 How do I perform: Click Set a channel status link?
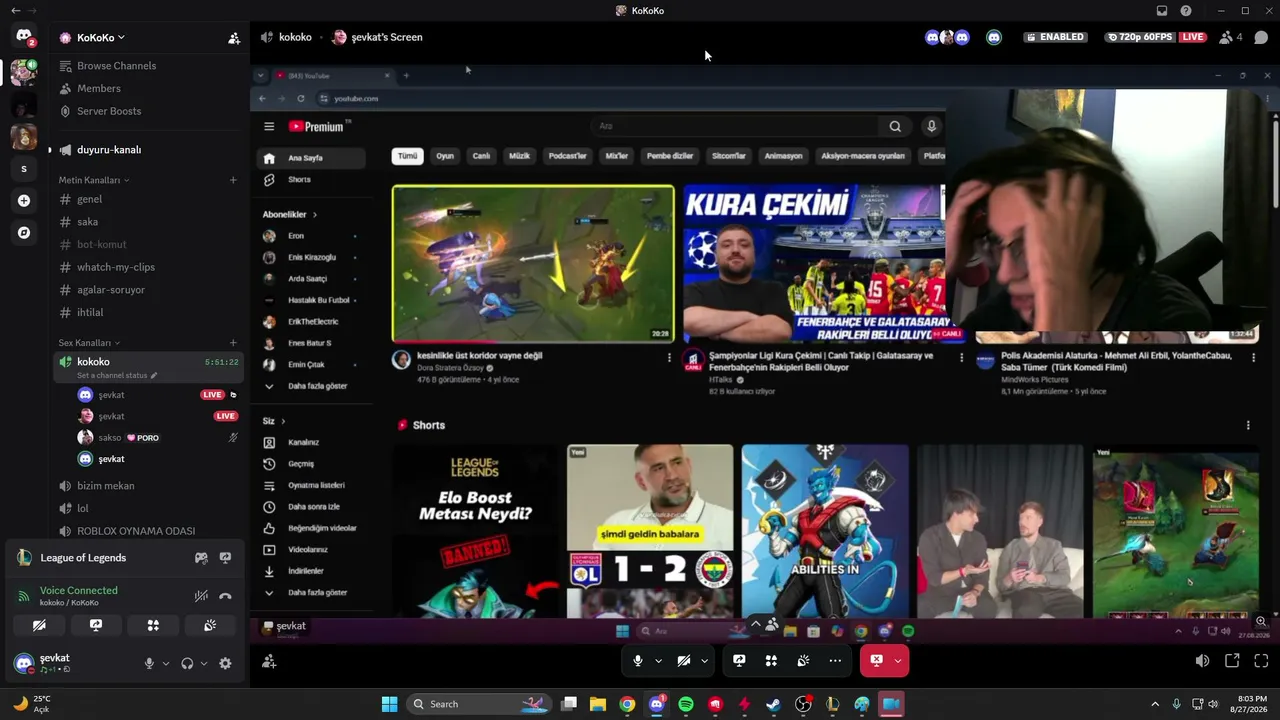pos(117,376)
